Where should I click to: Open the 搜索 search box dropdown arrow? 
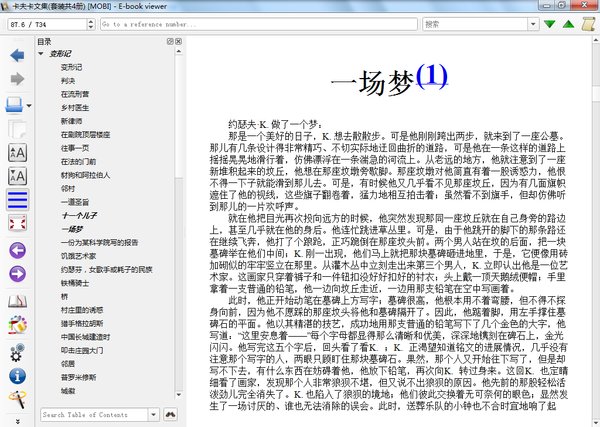click(x=533, y=24)
